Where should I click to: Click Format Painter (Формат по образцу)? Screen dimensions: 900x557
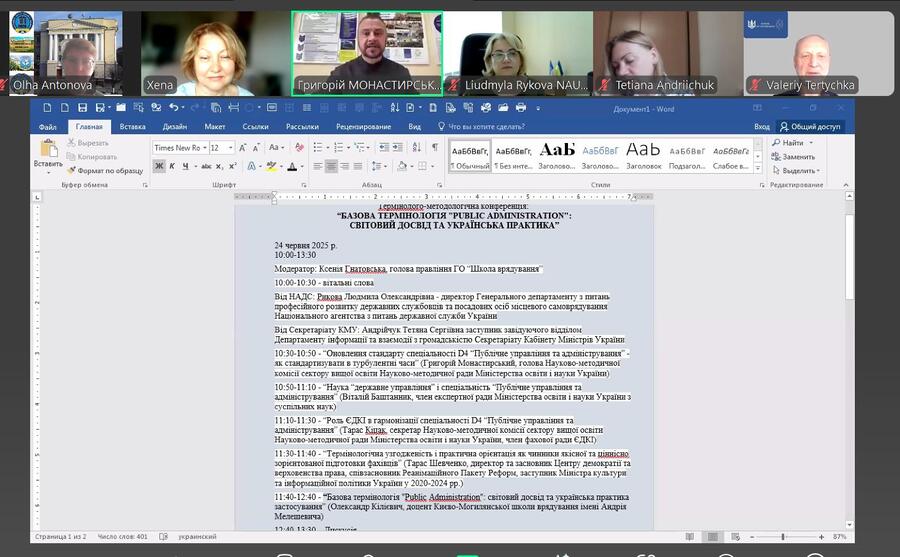click(105, 171)
